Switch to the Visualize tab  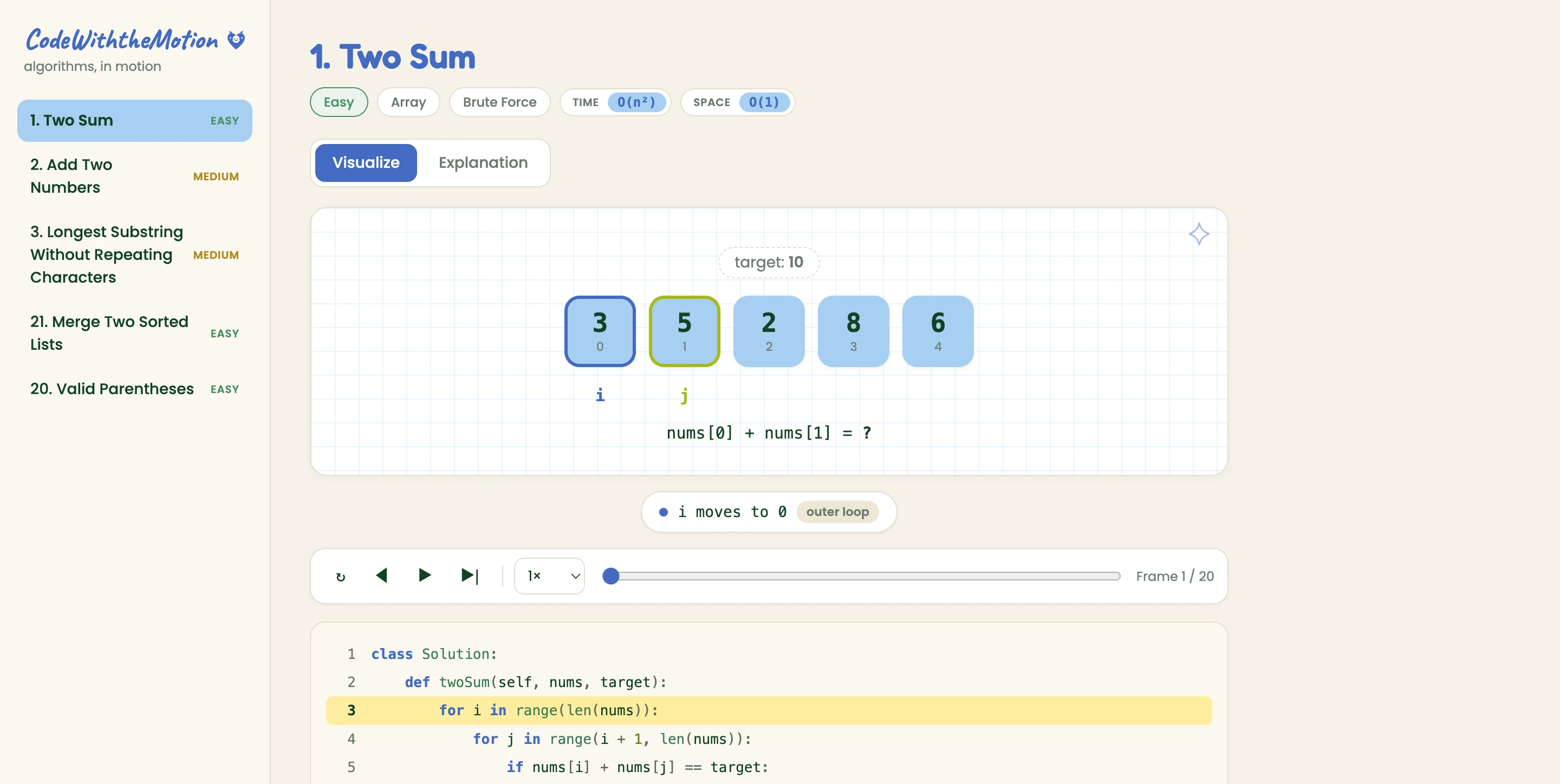[x=366, y=163]
